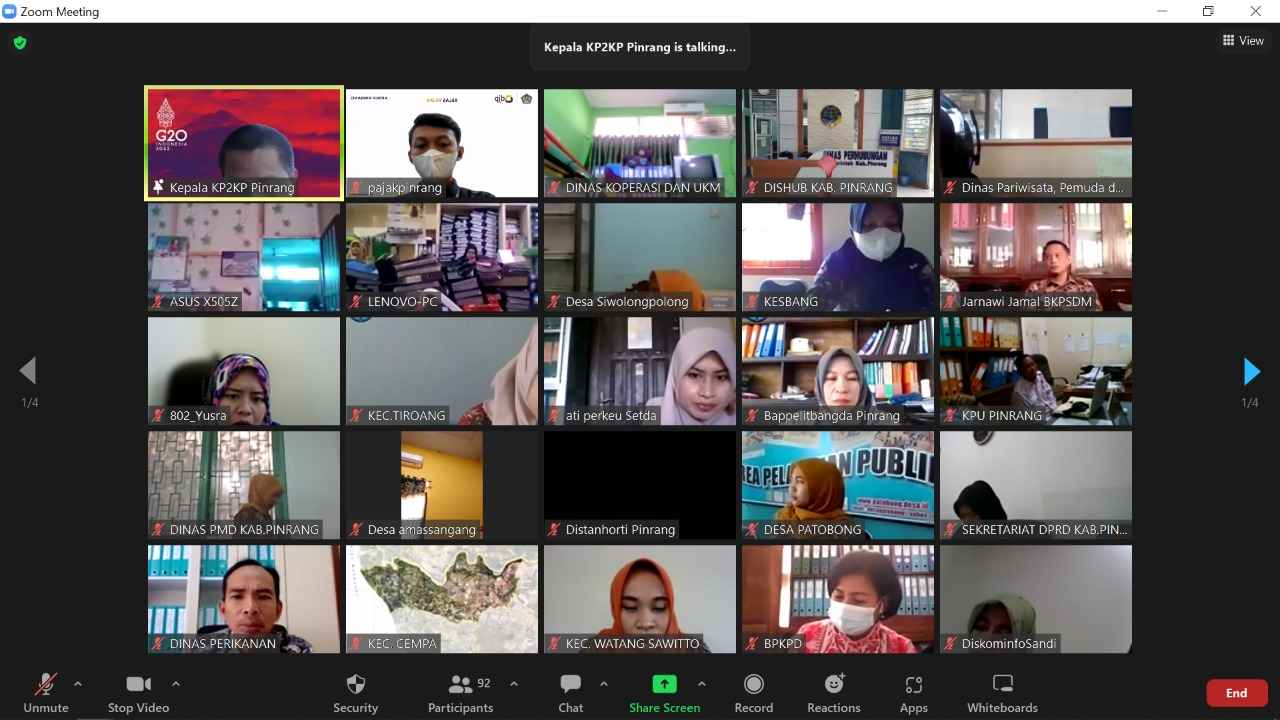Select the Kepala KP2KP Pinrang video tile

click(244, 143)
